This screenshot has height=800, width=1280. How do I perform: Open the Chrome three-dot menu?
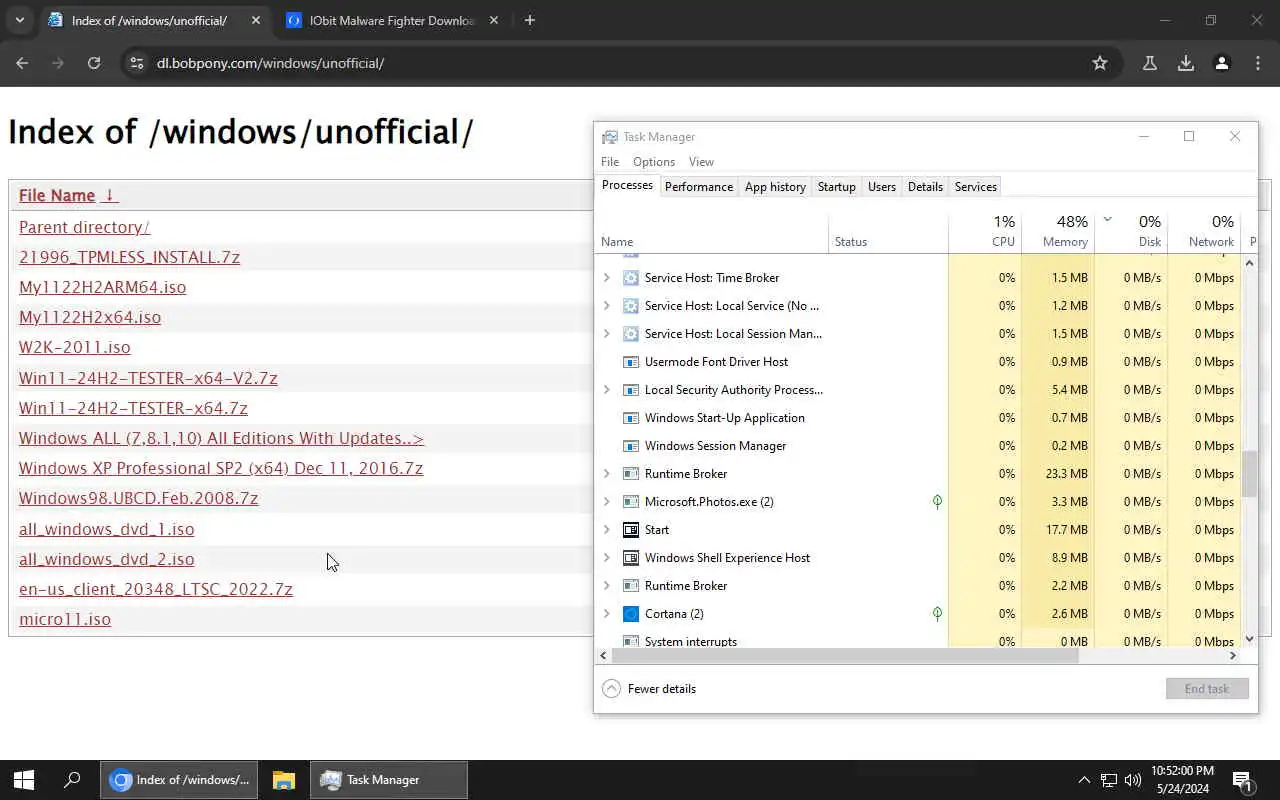[x=1258, y=63]
